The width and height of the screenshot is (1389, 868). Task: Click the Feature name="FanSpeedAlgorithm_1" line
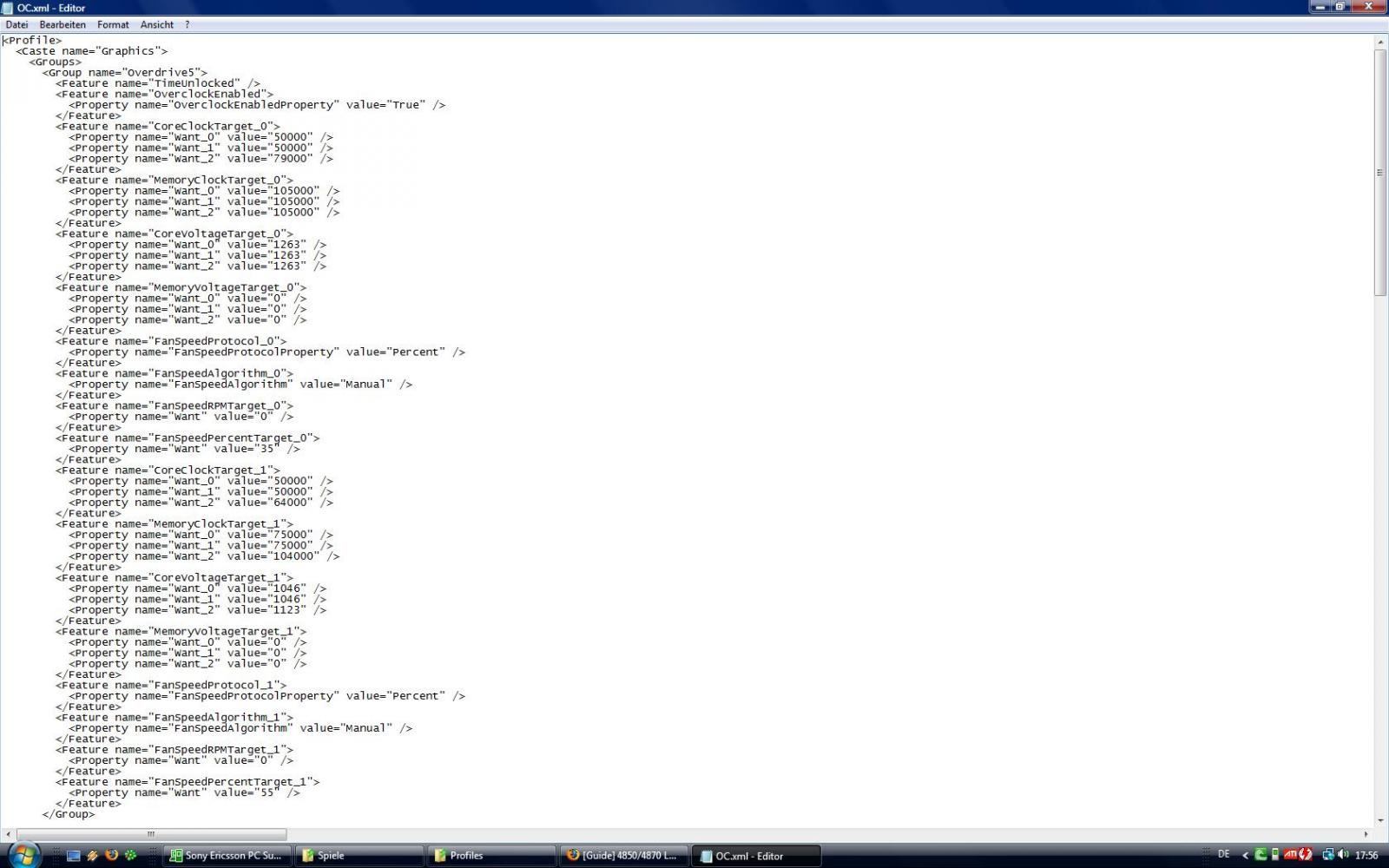174,718
